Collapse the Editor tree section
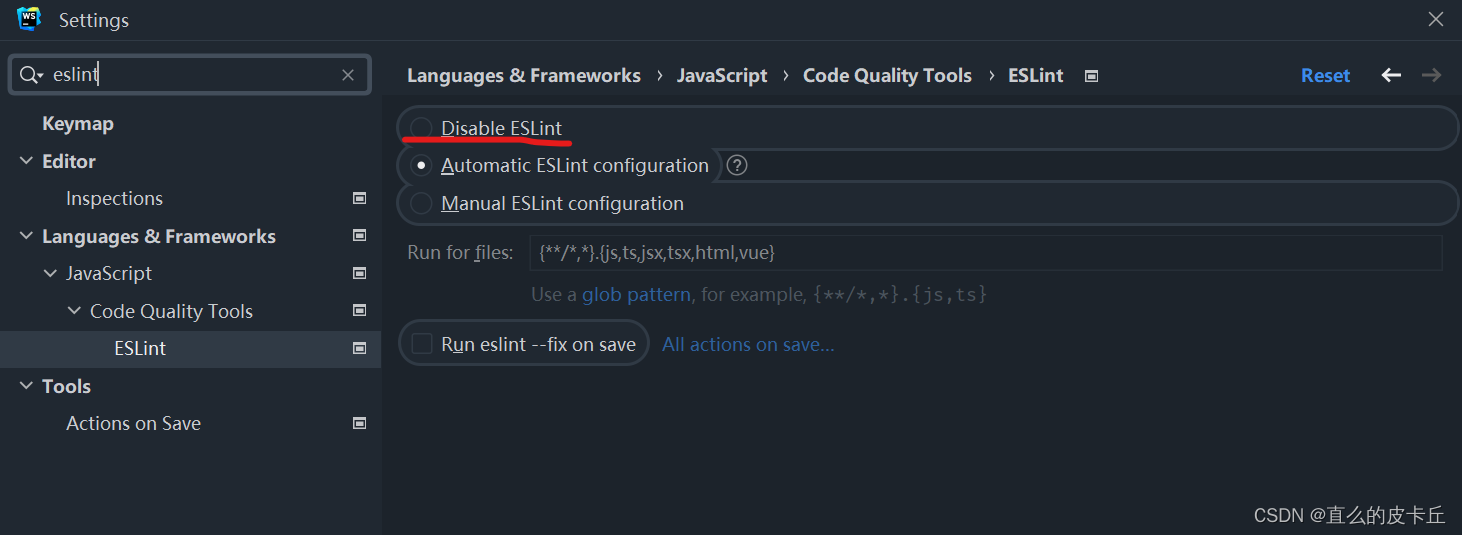Screen dimensions: 1462x535 tap(27, 161)
